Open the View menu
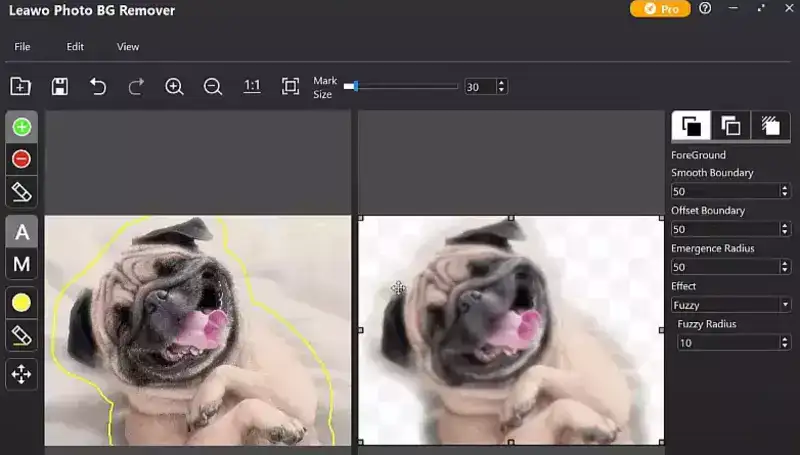This screenshot has height=455, width=800. click(128, 46)
